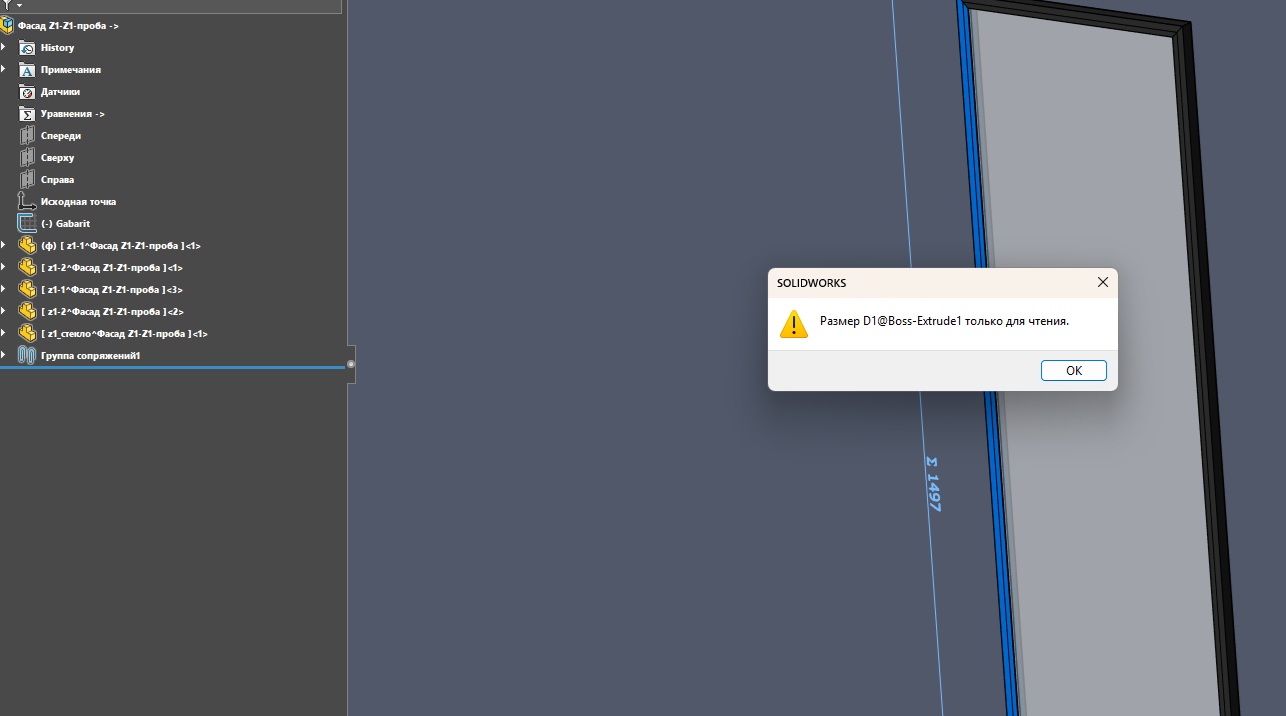Screen dimensions: 1286x716
Task: Select the Справа plane in tree
Action: click(x=57, y=180)
